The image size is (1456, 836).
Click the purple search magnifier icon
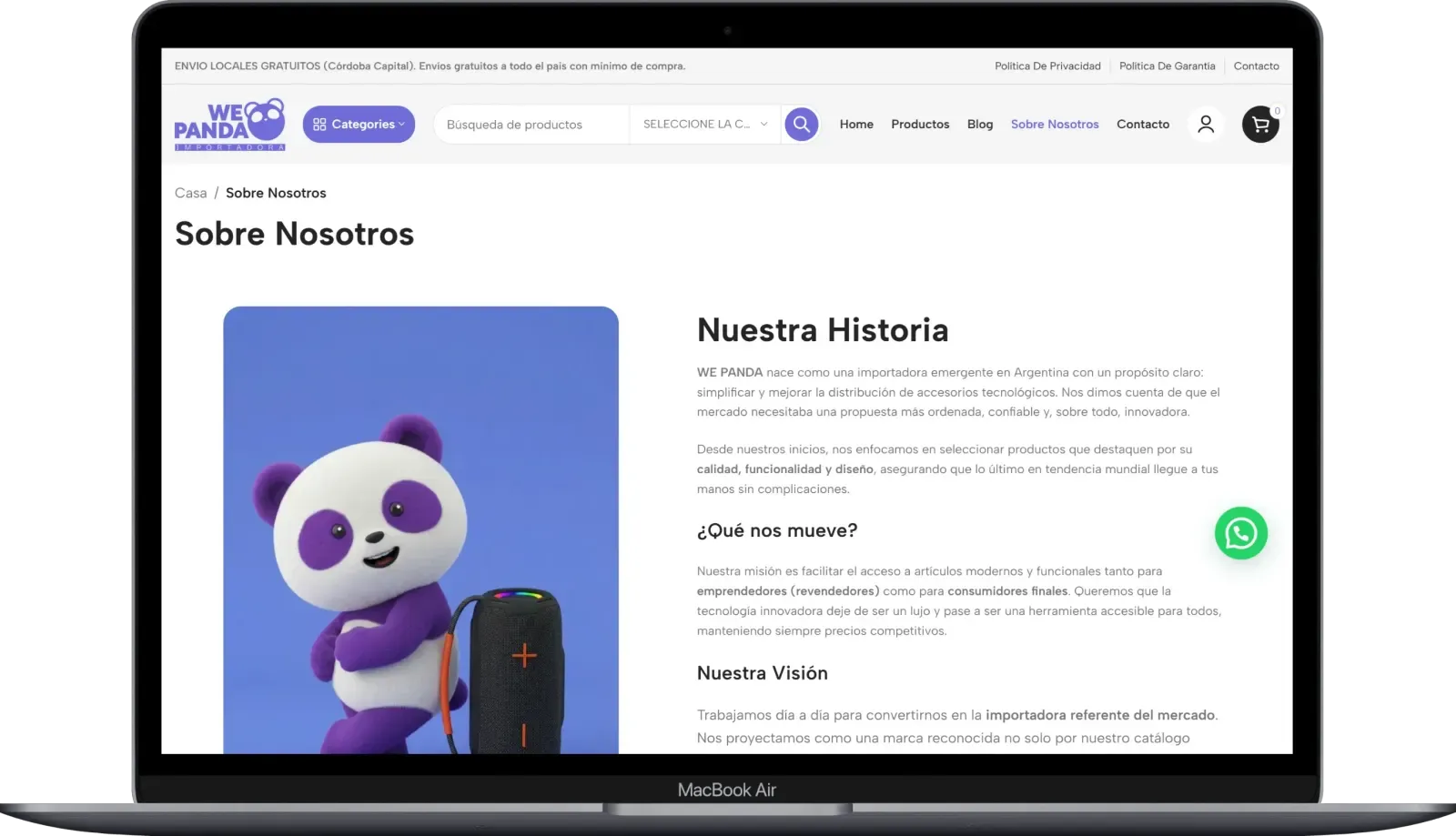tap(802, 124)
